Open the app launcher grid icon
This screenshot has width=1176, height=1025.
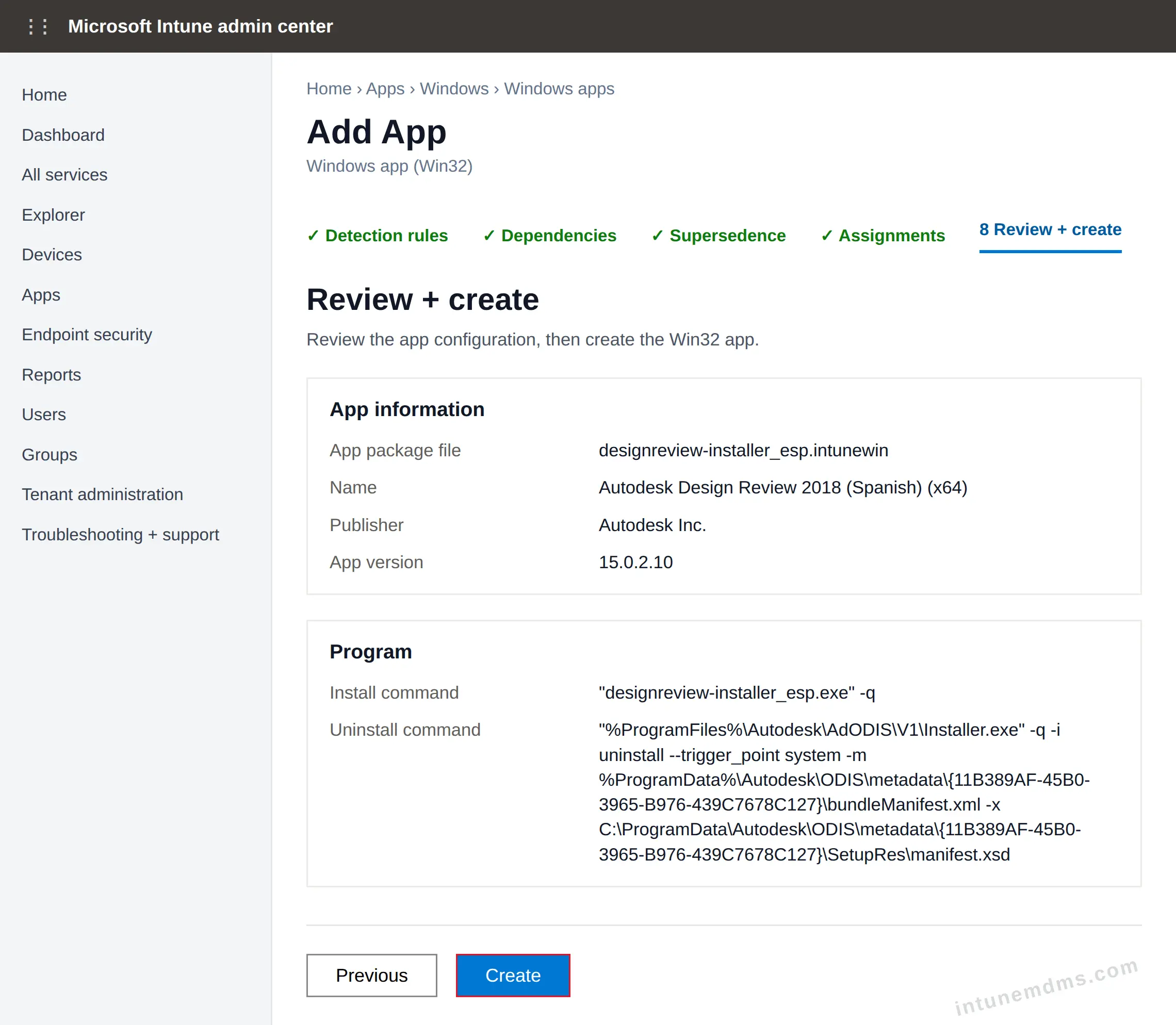click(38, 26)
